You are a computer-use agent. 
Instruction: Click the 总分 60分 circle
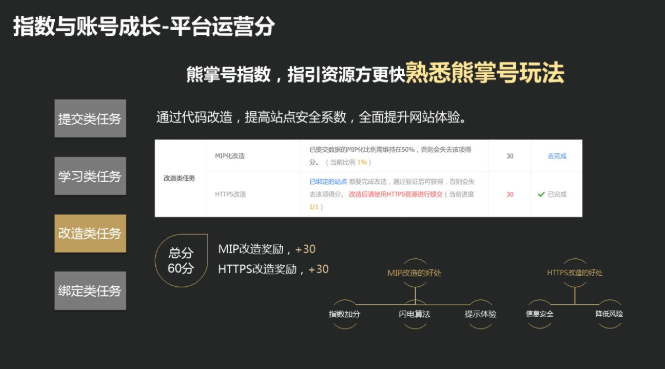tap(181, 260)
